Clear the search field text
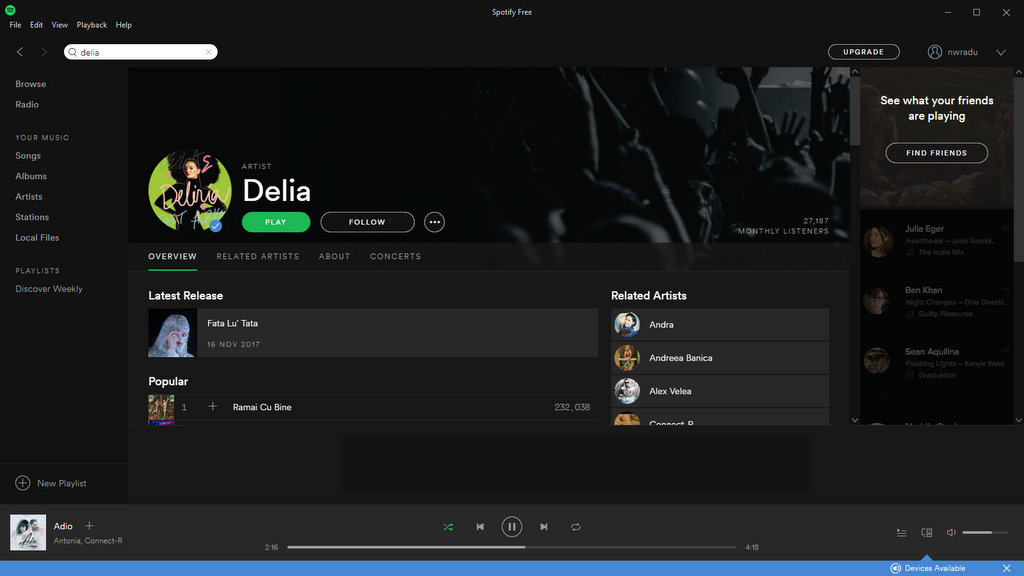The width and height of the screenshot is (1024, 576). pos(208,52)
